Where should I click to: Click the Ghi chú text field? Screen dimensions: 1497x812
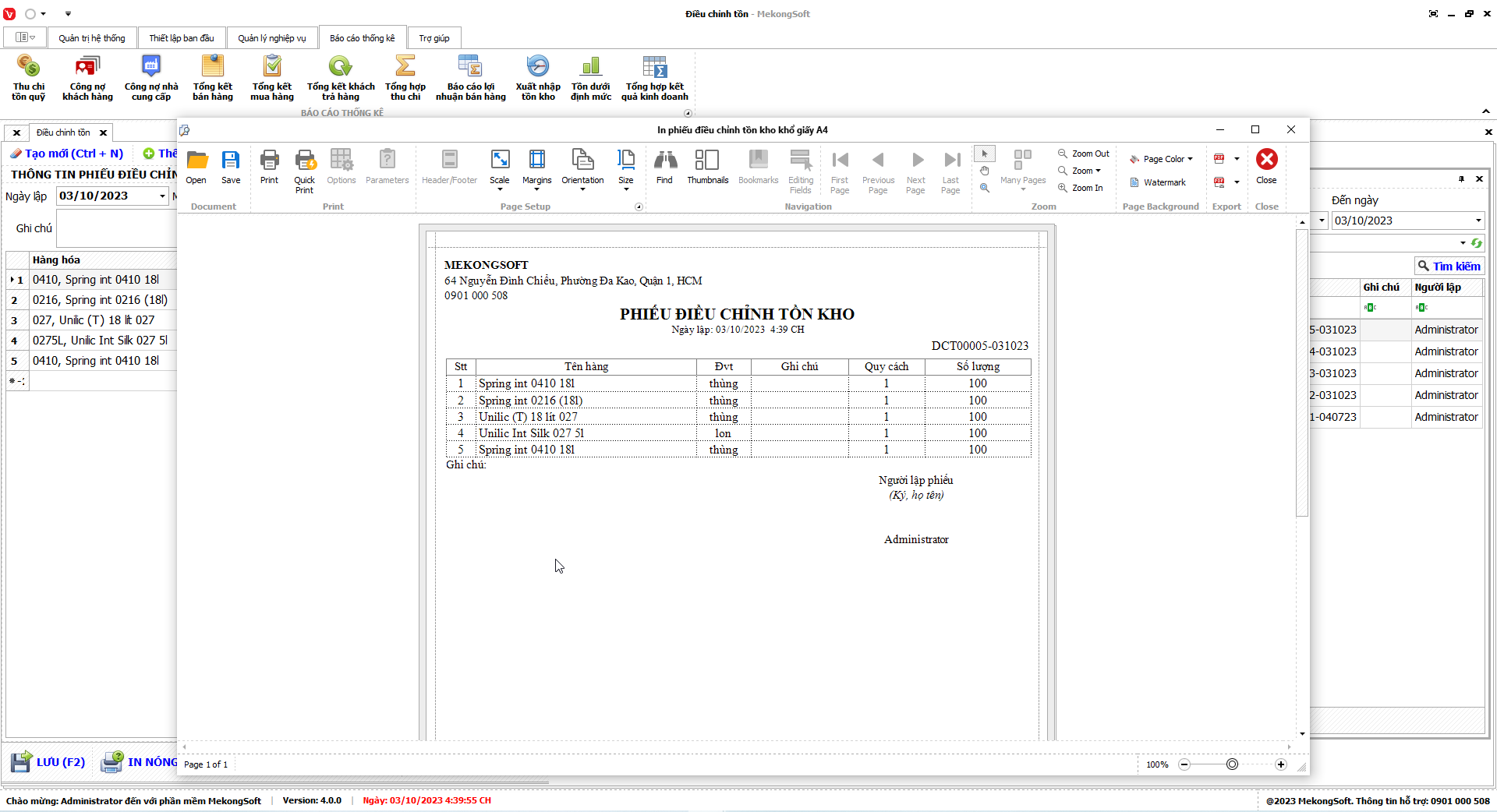coord(117,228)
